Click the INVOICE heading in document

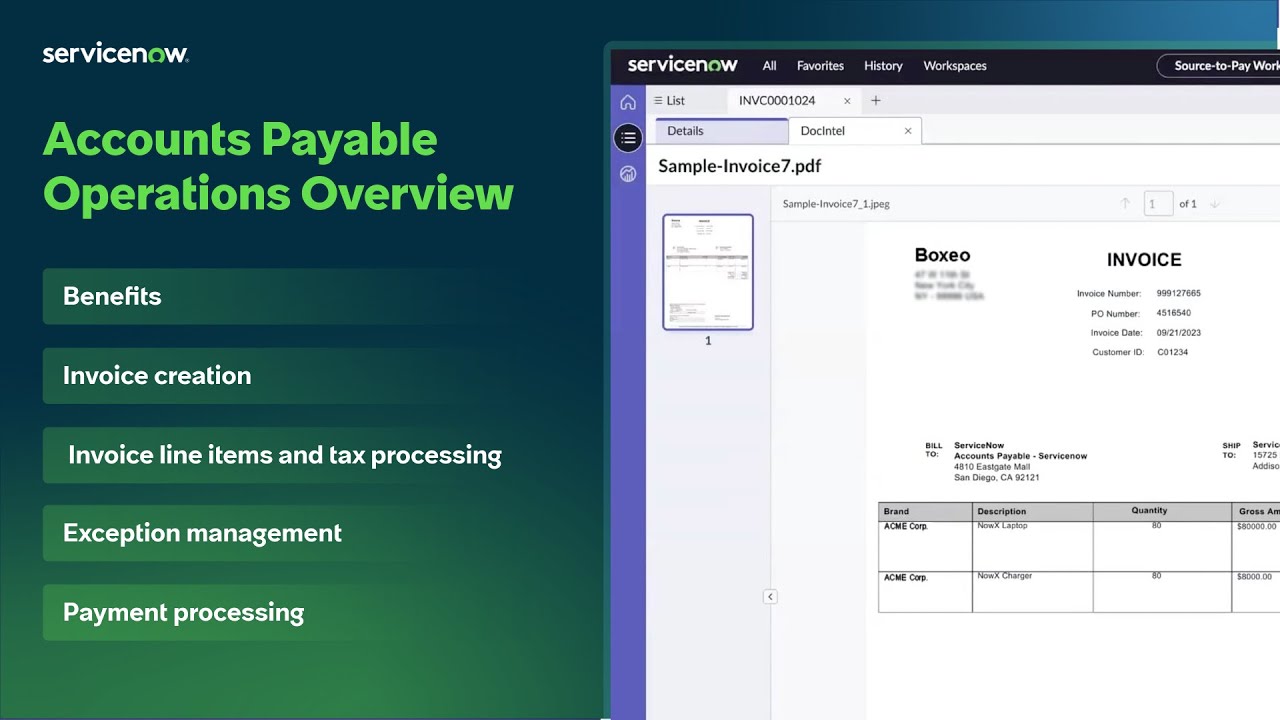pos(1144,260)
